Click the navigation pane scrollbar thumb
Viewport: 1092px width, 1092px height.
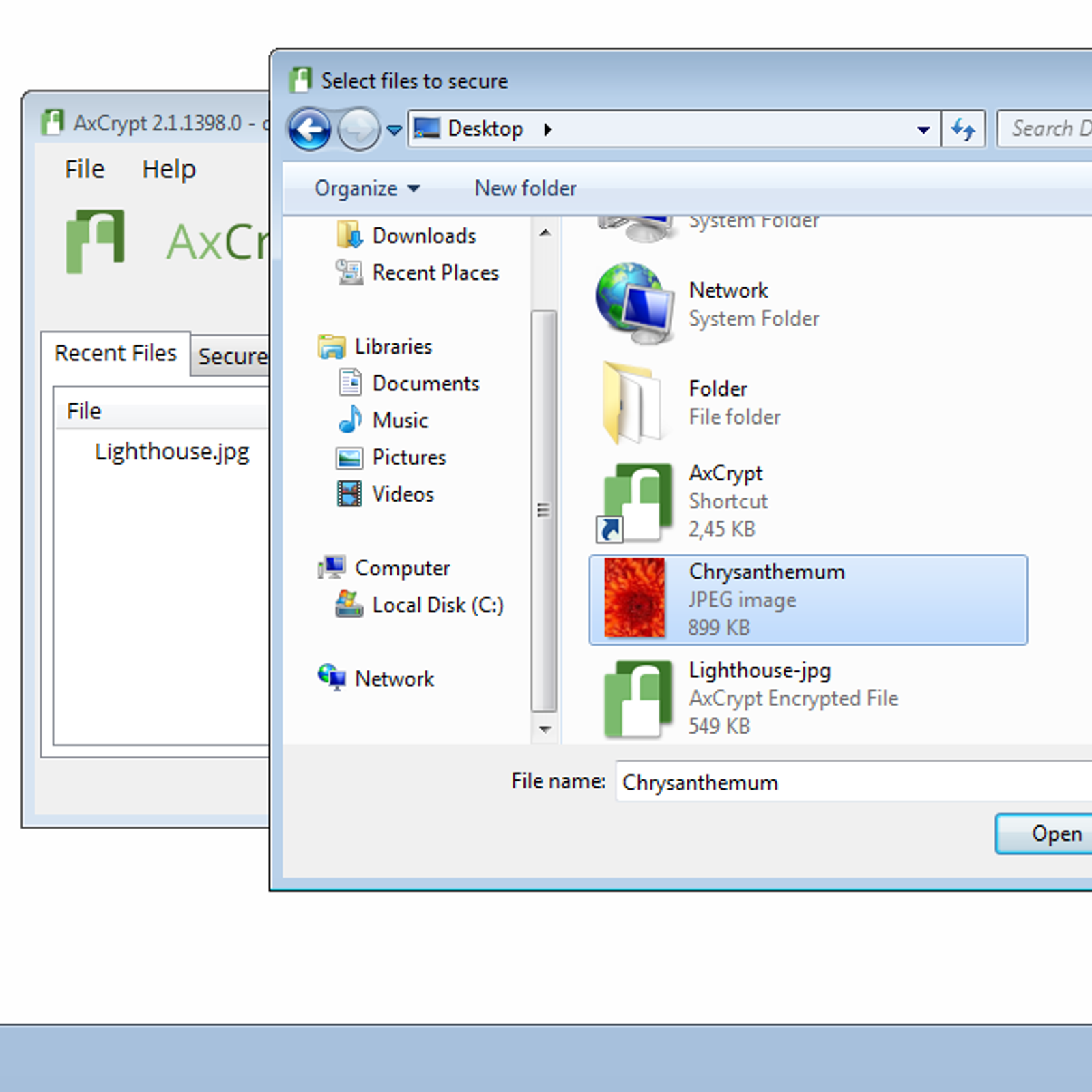(x=544, y=511)
